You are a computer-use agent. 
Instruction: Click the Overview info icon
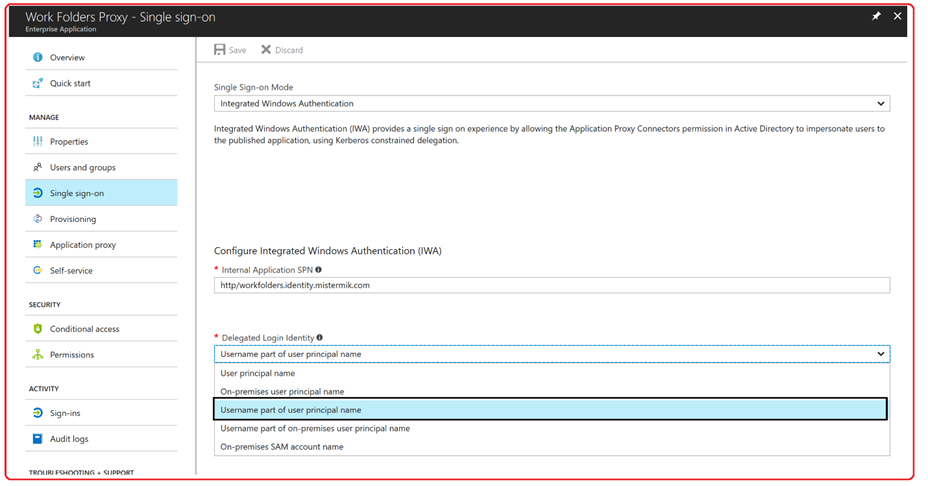tap(38, 57)
